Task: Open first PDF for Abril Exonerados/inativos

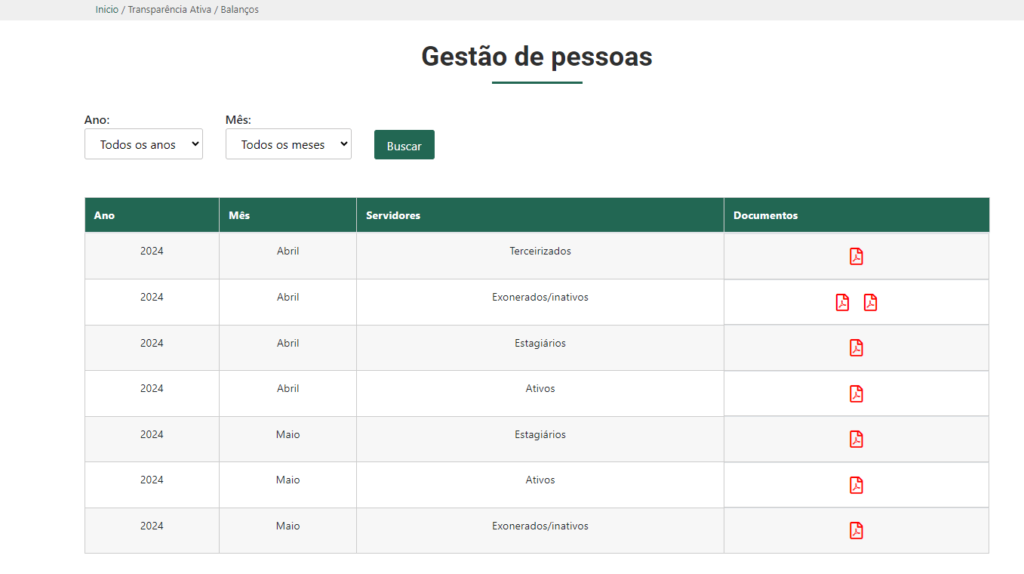Action: (842, 302)
